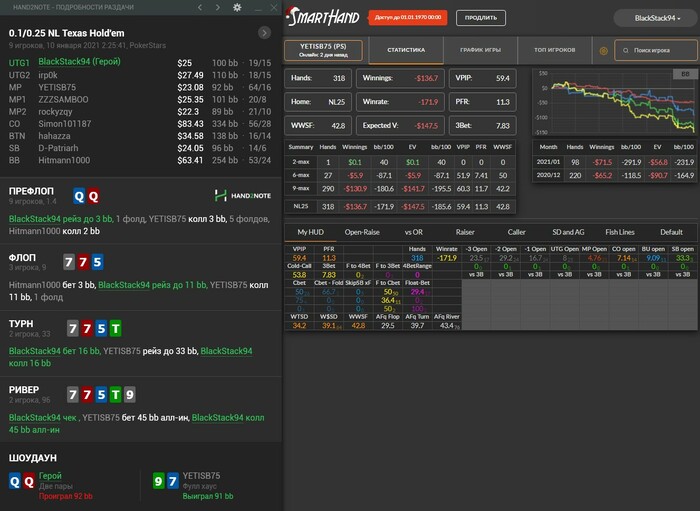Click player ZZZSAMBOO row

click(140, 100)
